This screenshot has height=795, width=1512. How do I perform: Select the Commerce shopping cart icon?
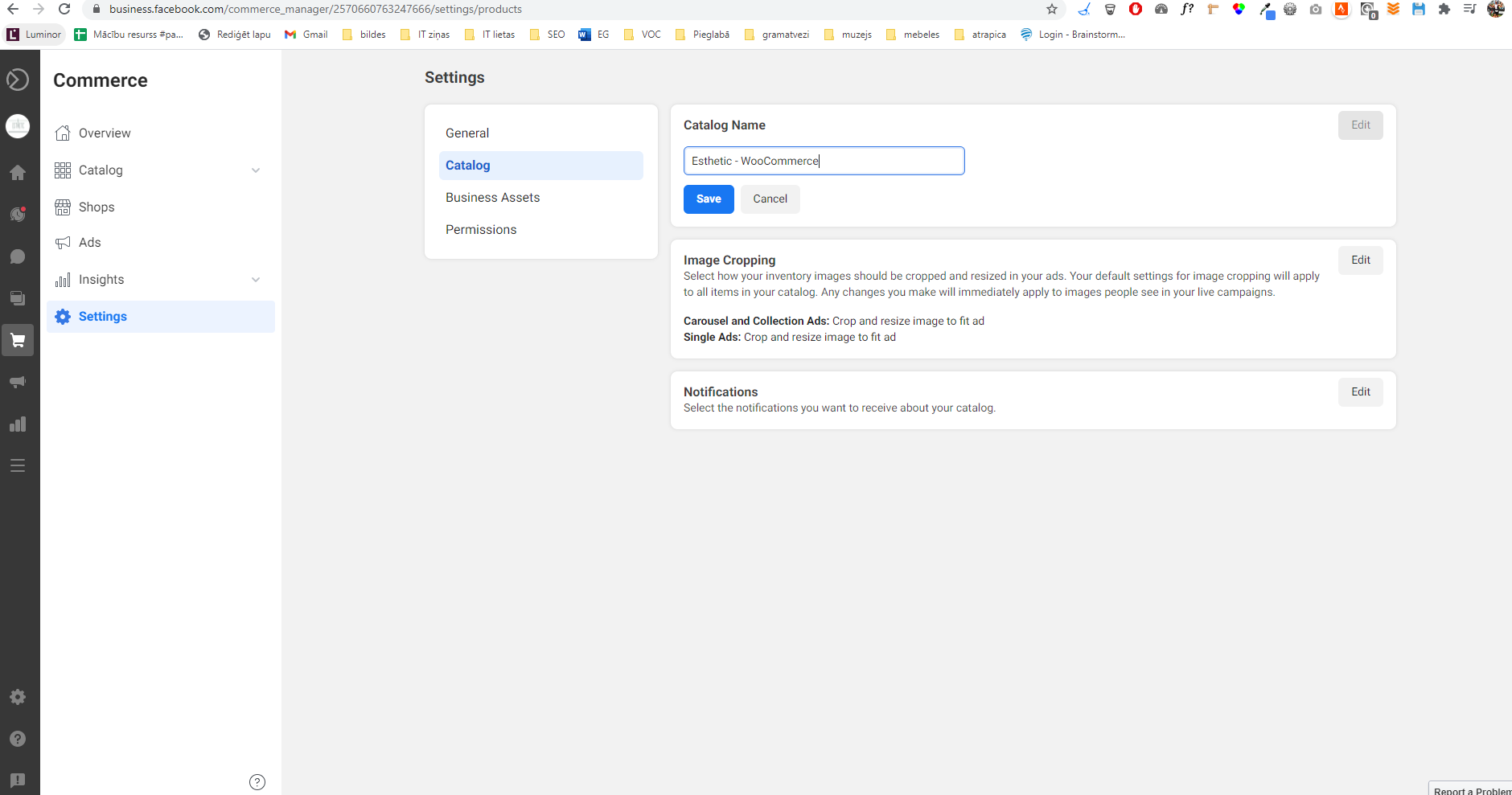(18, 340)
